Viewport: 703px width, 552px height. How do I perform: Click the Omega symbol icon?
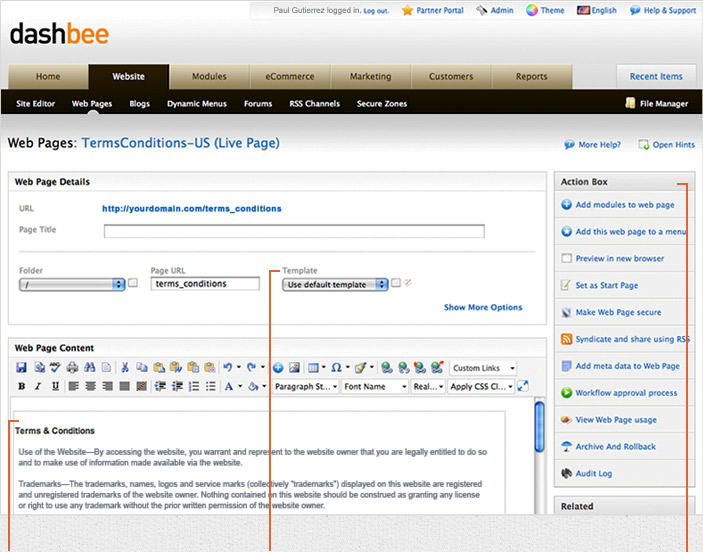point(336,368)
